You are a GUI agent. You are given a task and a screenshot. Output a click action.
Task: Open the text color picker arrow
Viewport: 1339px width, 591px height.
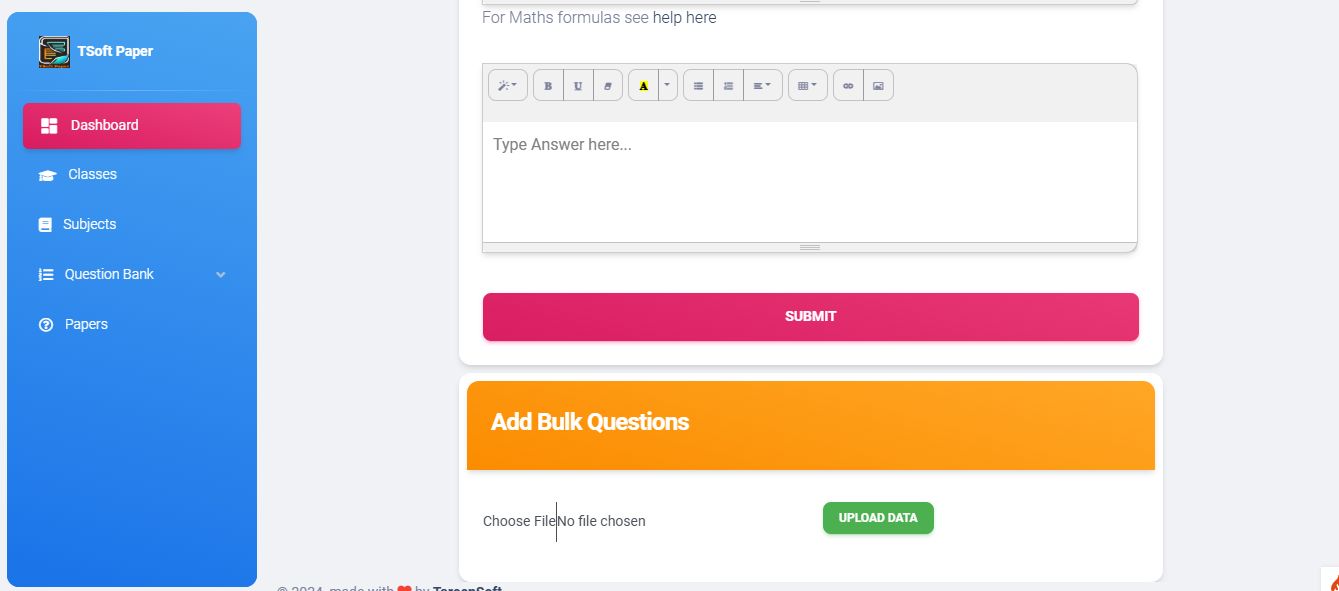tap(668, 86)
